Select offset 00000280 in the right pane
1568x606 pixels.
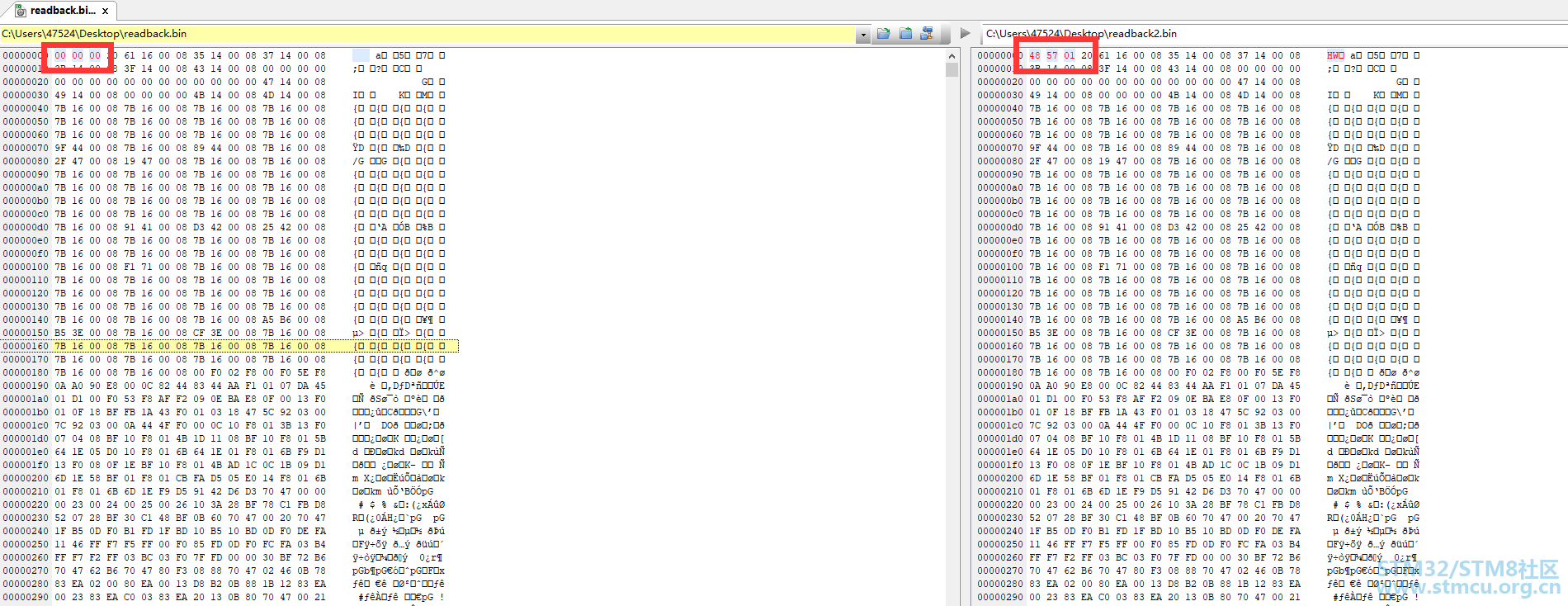click(1000, 584)
